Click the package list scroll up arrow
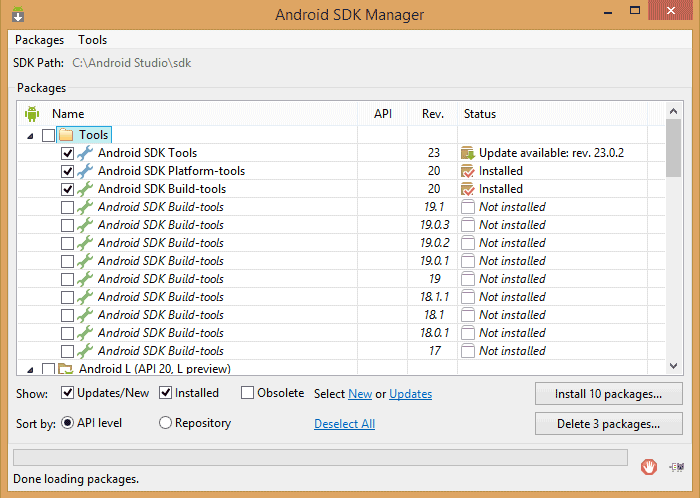Image resolution: width=700 pixels, height=498 pixels. point(674,111)
